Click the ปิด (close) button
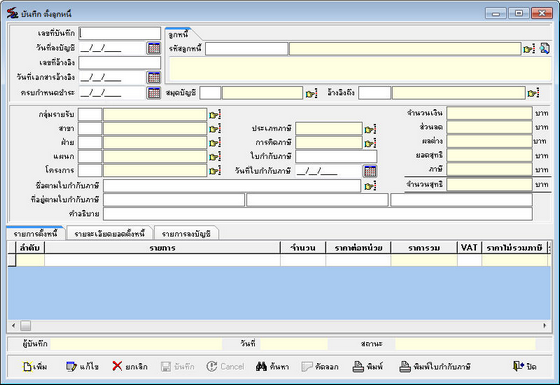The height and width of the screenshot is (385, 560). coord(525,366)
